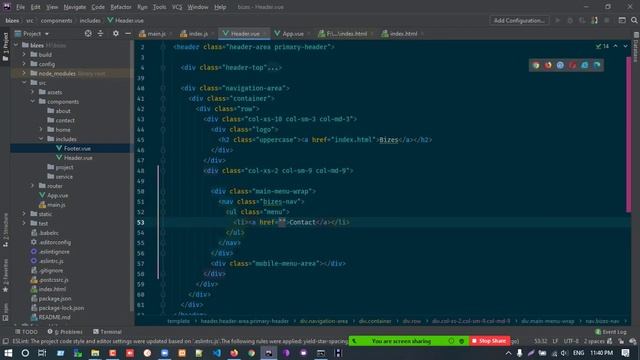The image size is (640, 360).
Task: Open in Firefox browser icon in editor
Action: coord(548,65)
